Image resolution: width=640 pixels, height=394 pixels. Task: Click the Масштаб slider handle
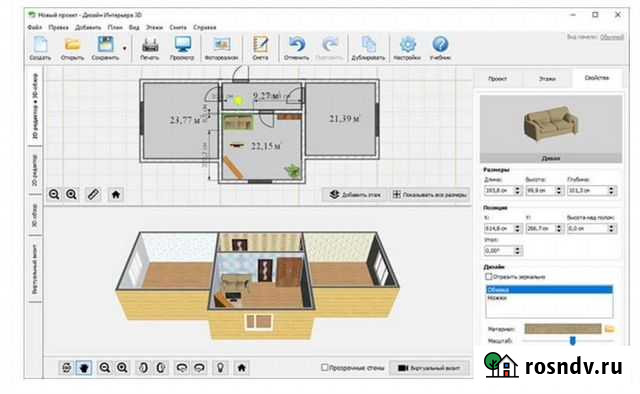point(573,341)
